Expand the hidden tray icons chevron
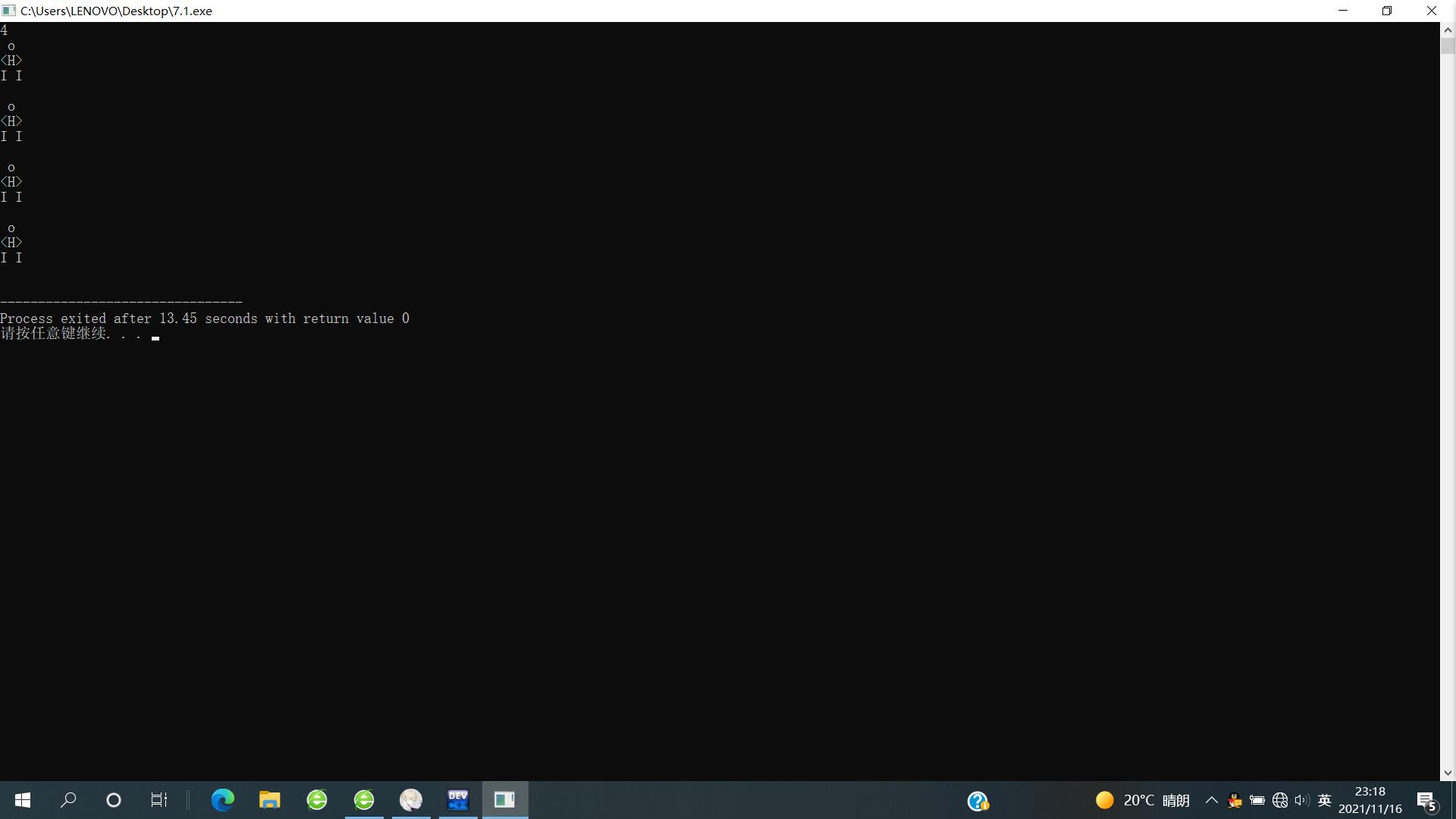Screen dimensions: 1456x819 pyautogui.click(x=1212, y=801)
